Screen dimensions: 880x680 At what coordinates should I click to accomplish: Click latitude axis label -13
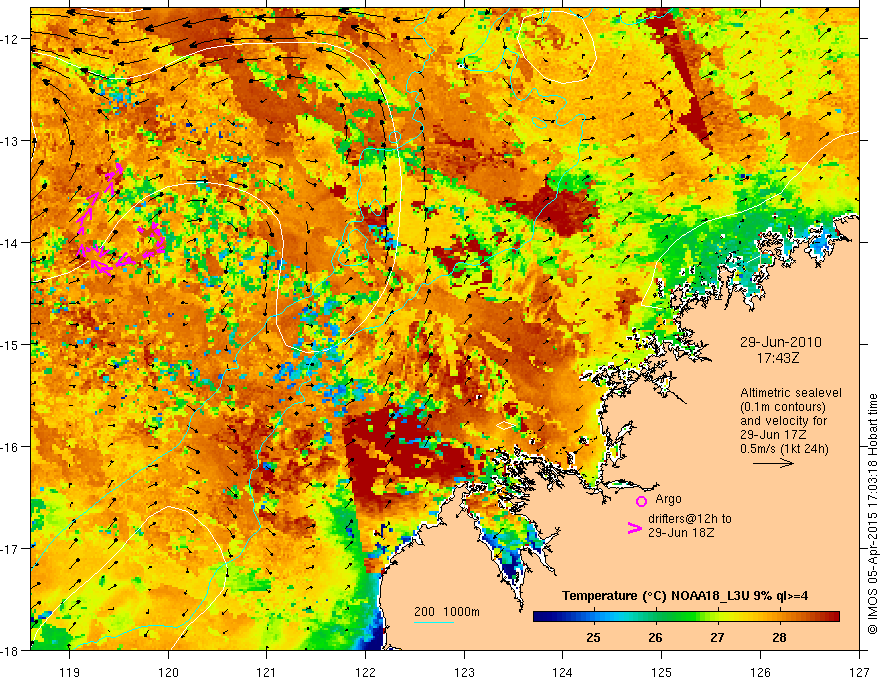point(11,141)
